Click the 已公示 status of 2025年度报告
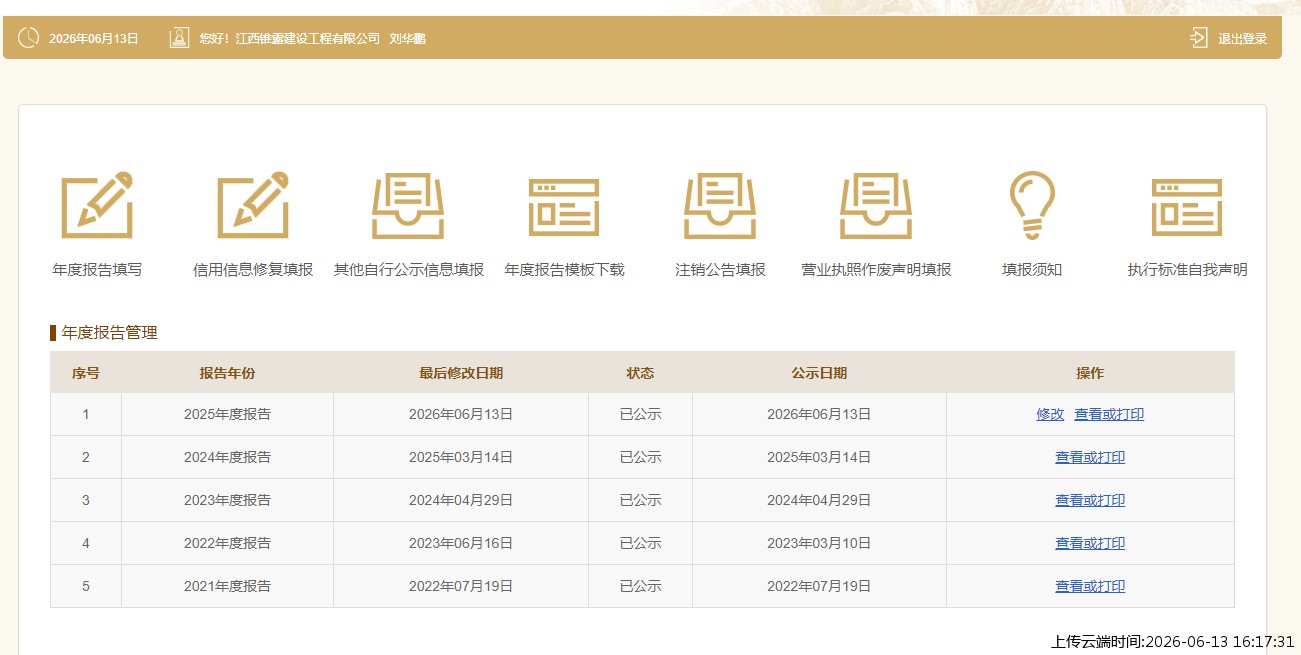Image resolution: width=1301 pixels, height=655 pixels. [640, 414]
